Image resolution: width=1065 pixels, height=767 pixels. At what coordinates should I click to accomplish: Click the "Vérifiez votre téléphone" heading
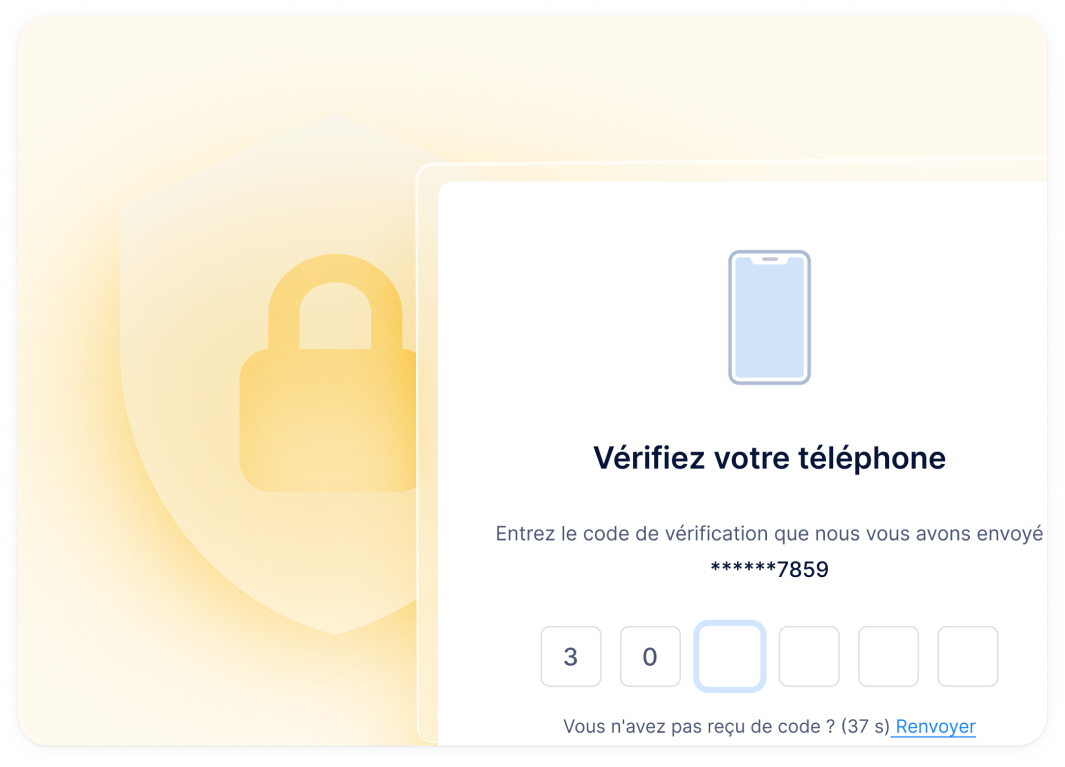coord(769,458)
